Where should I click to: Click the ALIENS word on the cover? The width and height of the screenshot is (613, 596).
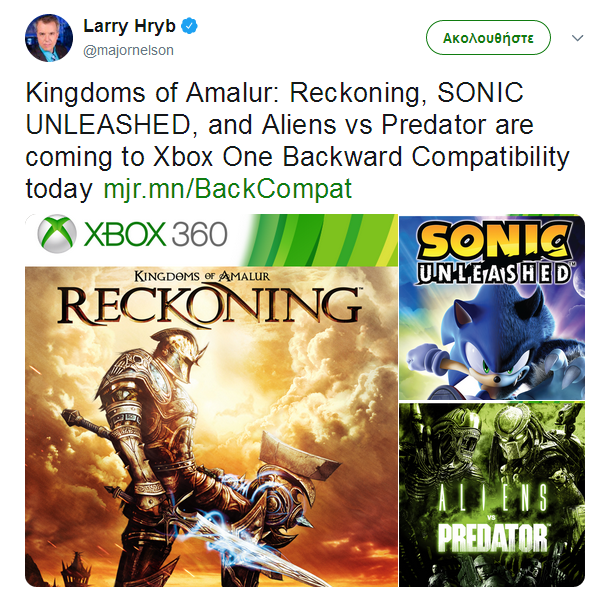click(x=491, y=500)
